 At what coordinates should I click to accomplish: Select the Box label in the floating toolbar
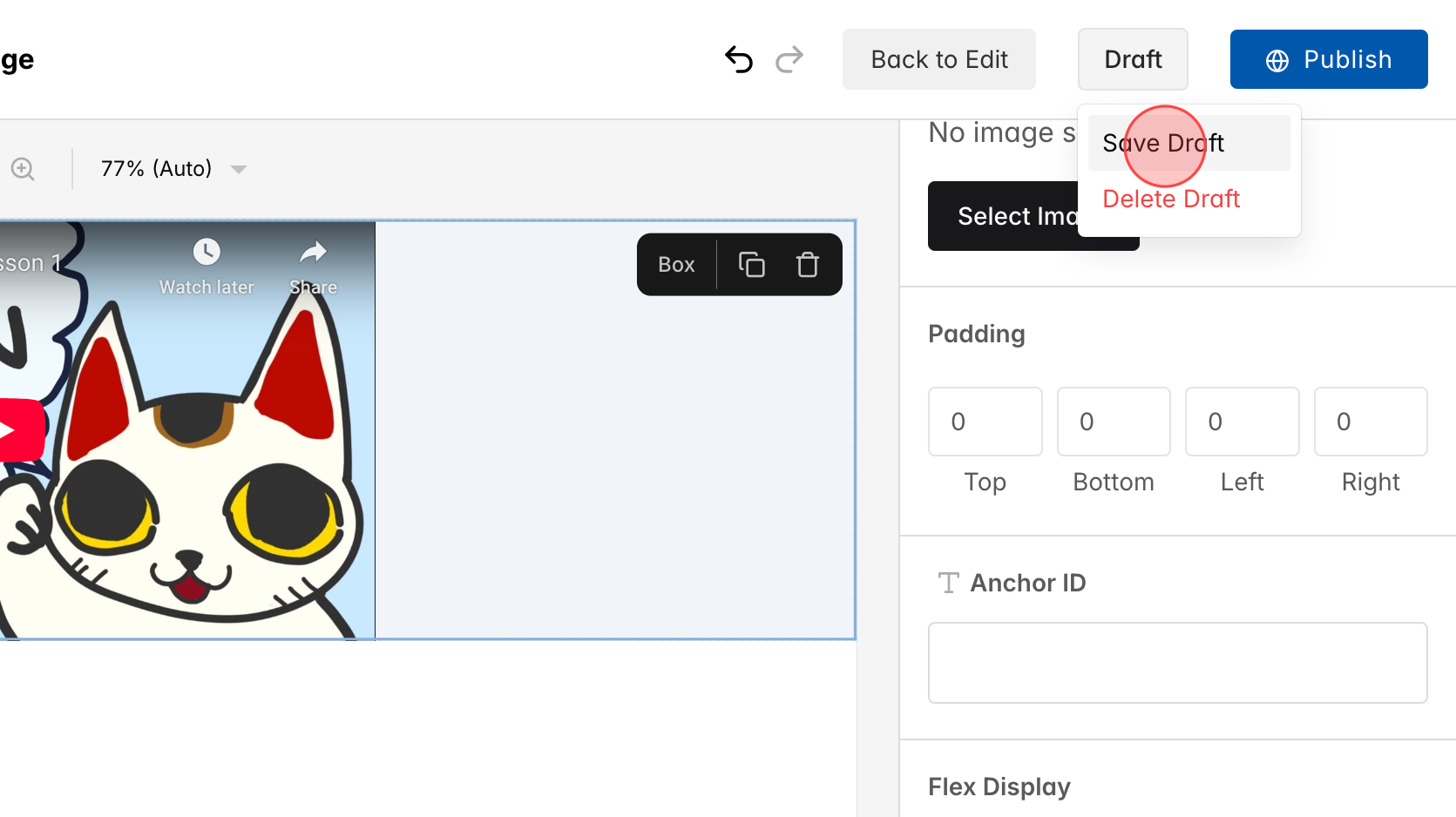click(x=676, y=264)
